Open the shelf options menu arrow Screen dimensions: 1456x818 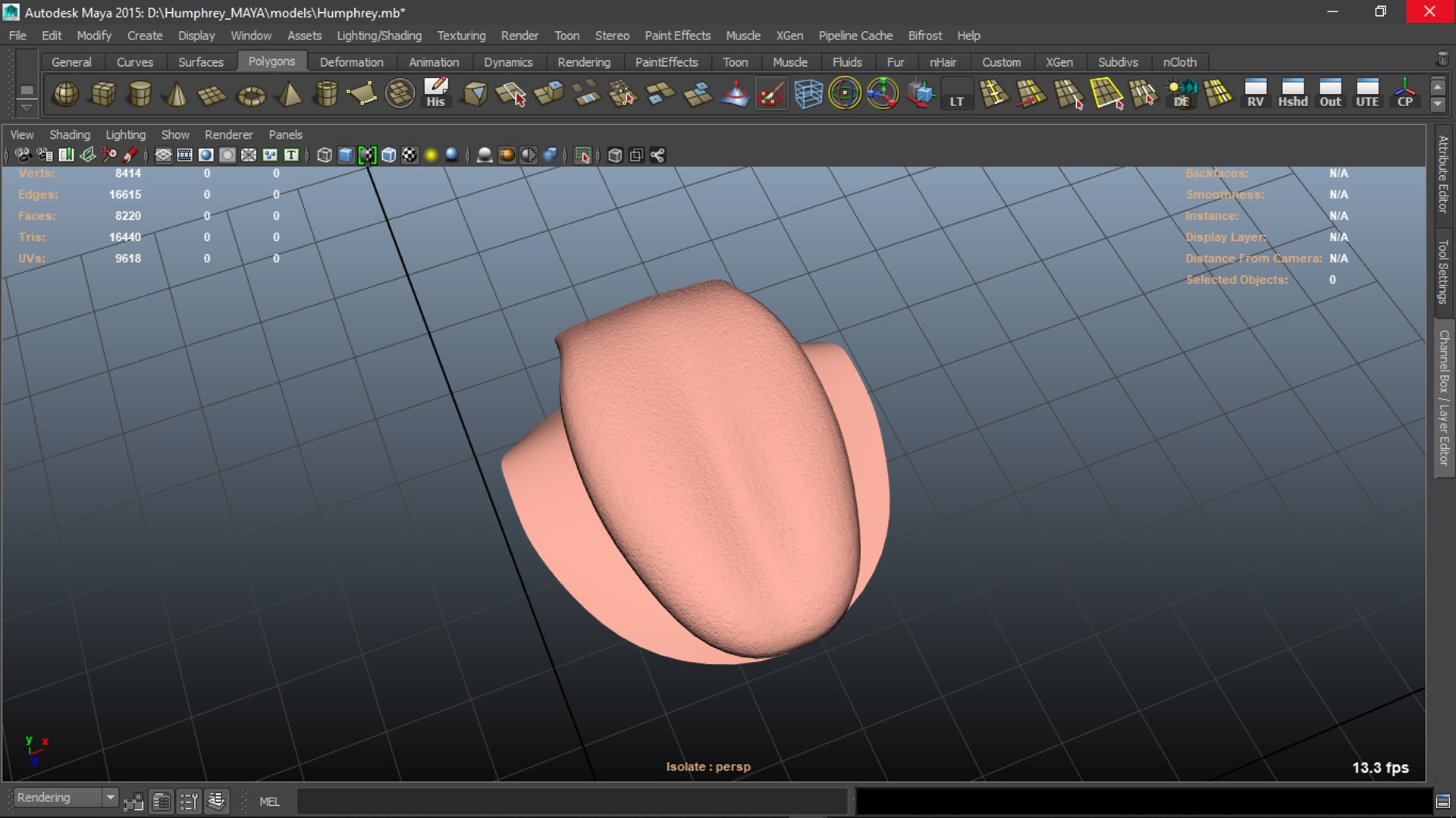pos(27,108)
